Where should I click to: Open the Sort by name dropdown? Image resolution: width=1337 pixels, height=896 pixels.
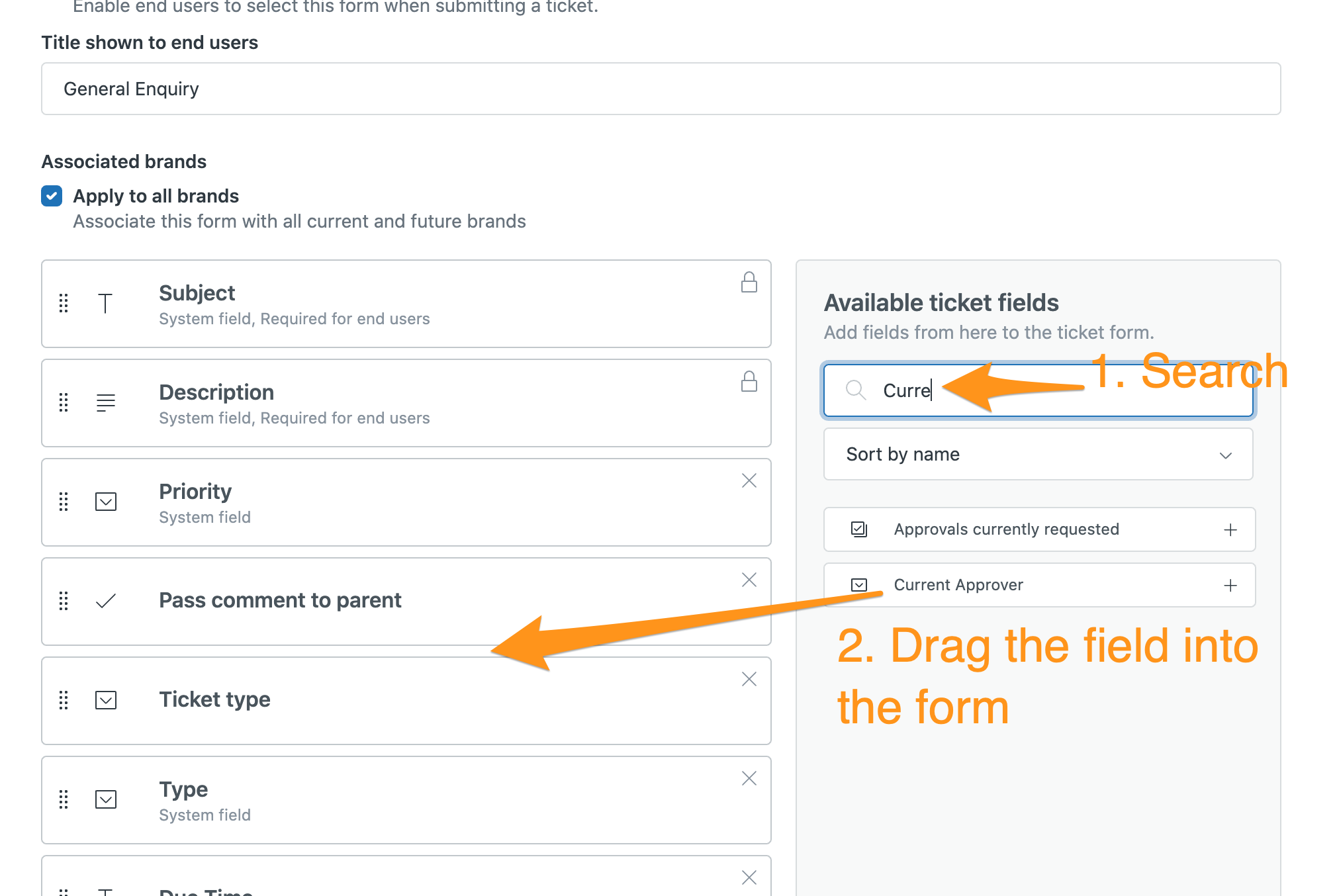1038,454
